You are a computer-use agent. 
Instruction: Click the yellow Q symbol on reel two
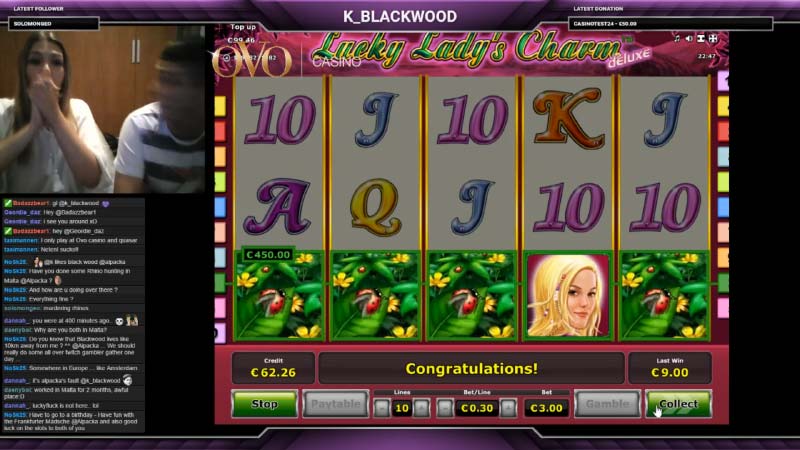(x=376, y=207)
